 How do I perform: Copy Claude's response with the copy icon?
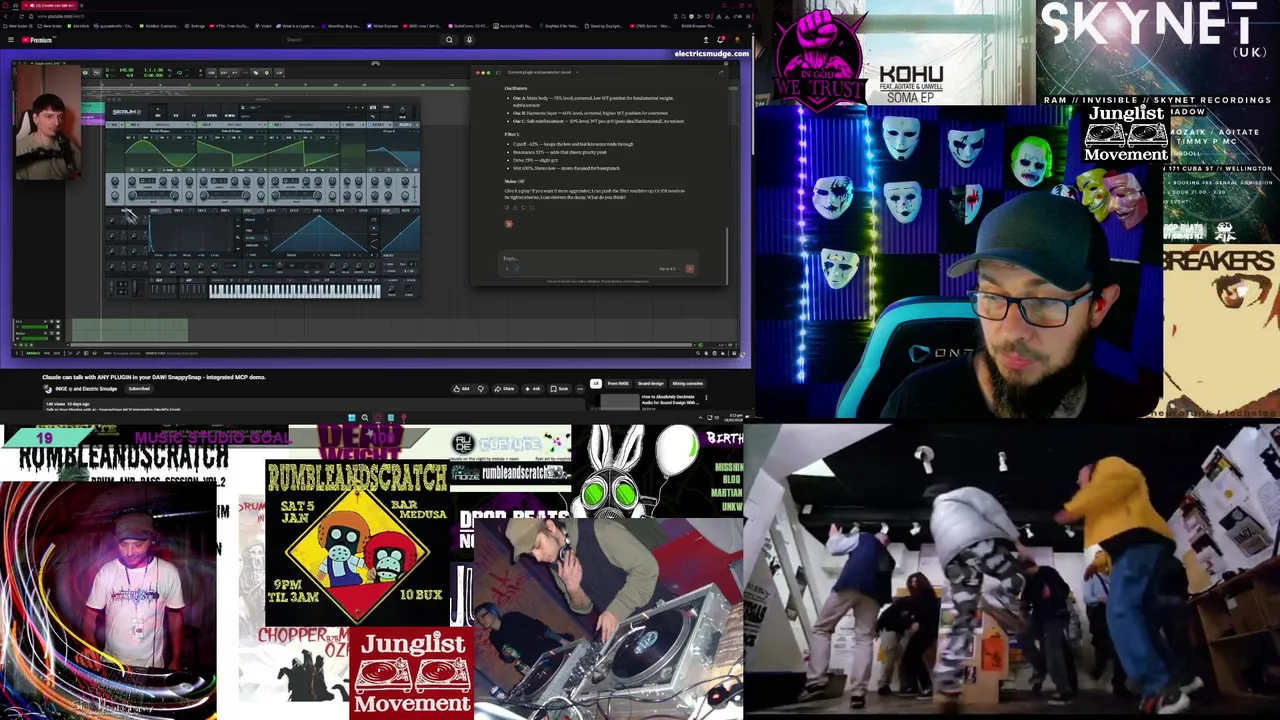507,208
